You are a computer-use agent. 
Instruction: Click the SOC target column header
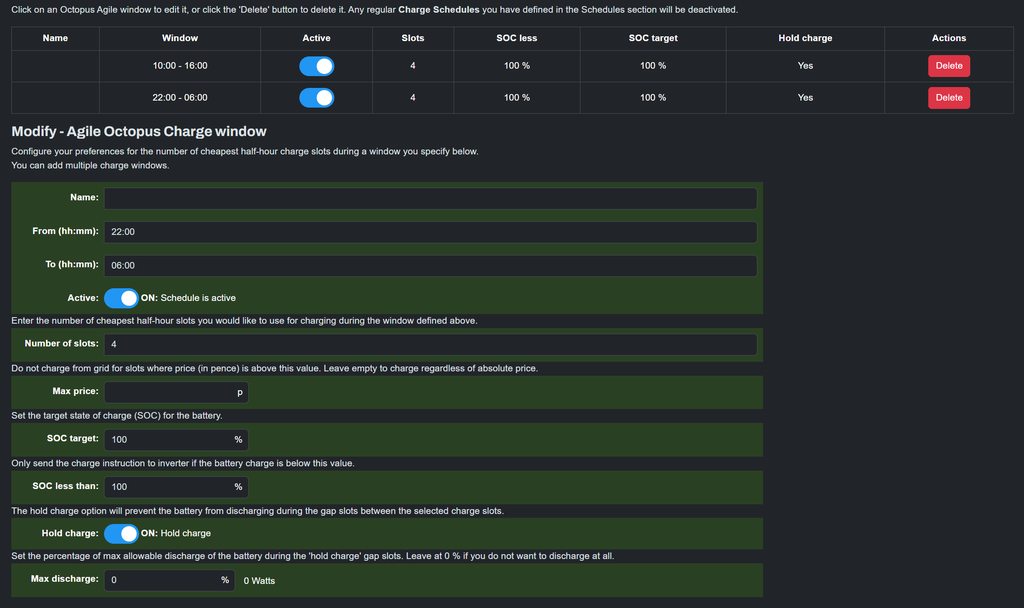(653, 38)
